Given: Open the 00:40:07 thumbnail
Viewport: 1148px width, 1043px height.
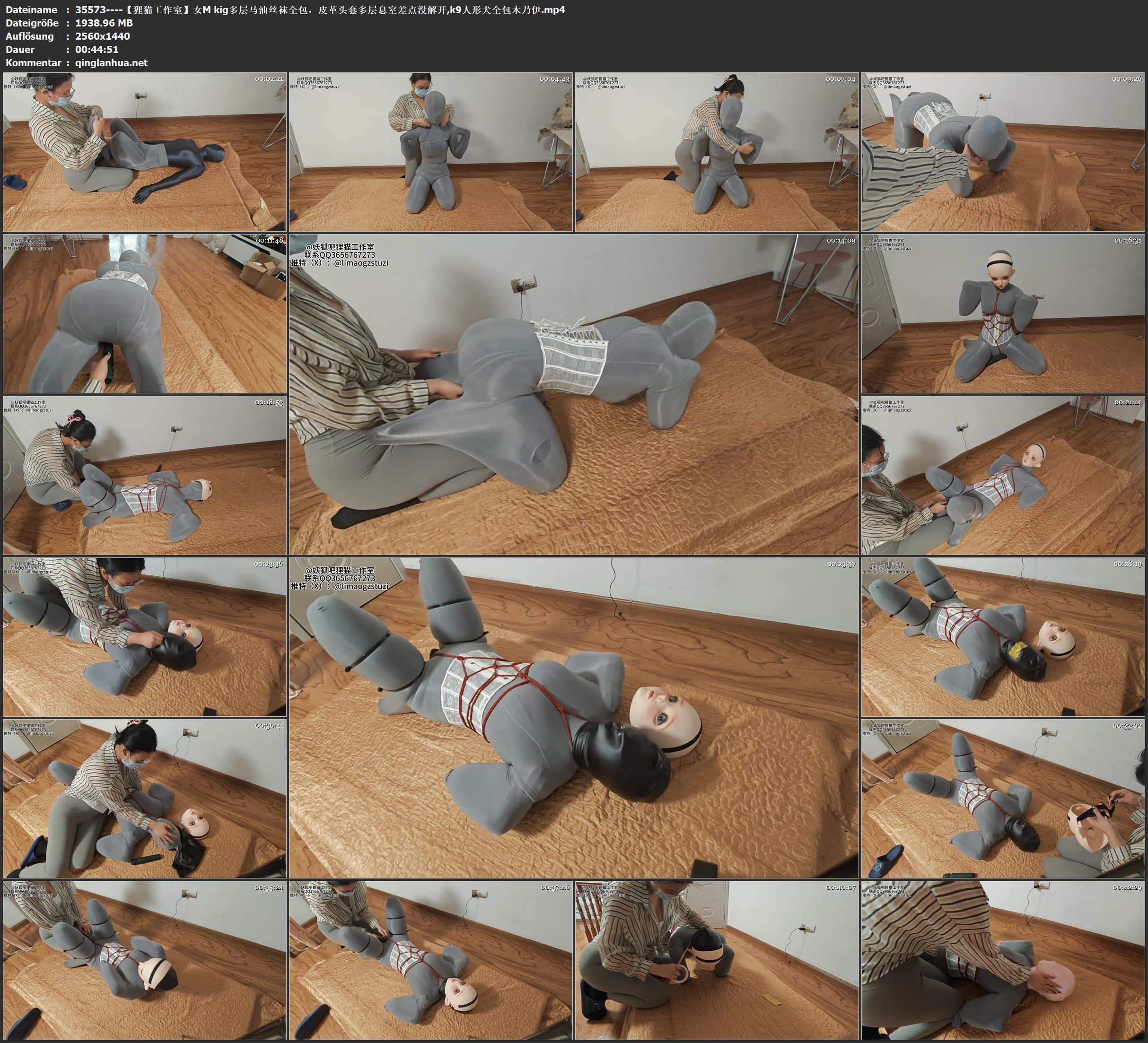Looking at the screenshot, I should pos(716,960).
